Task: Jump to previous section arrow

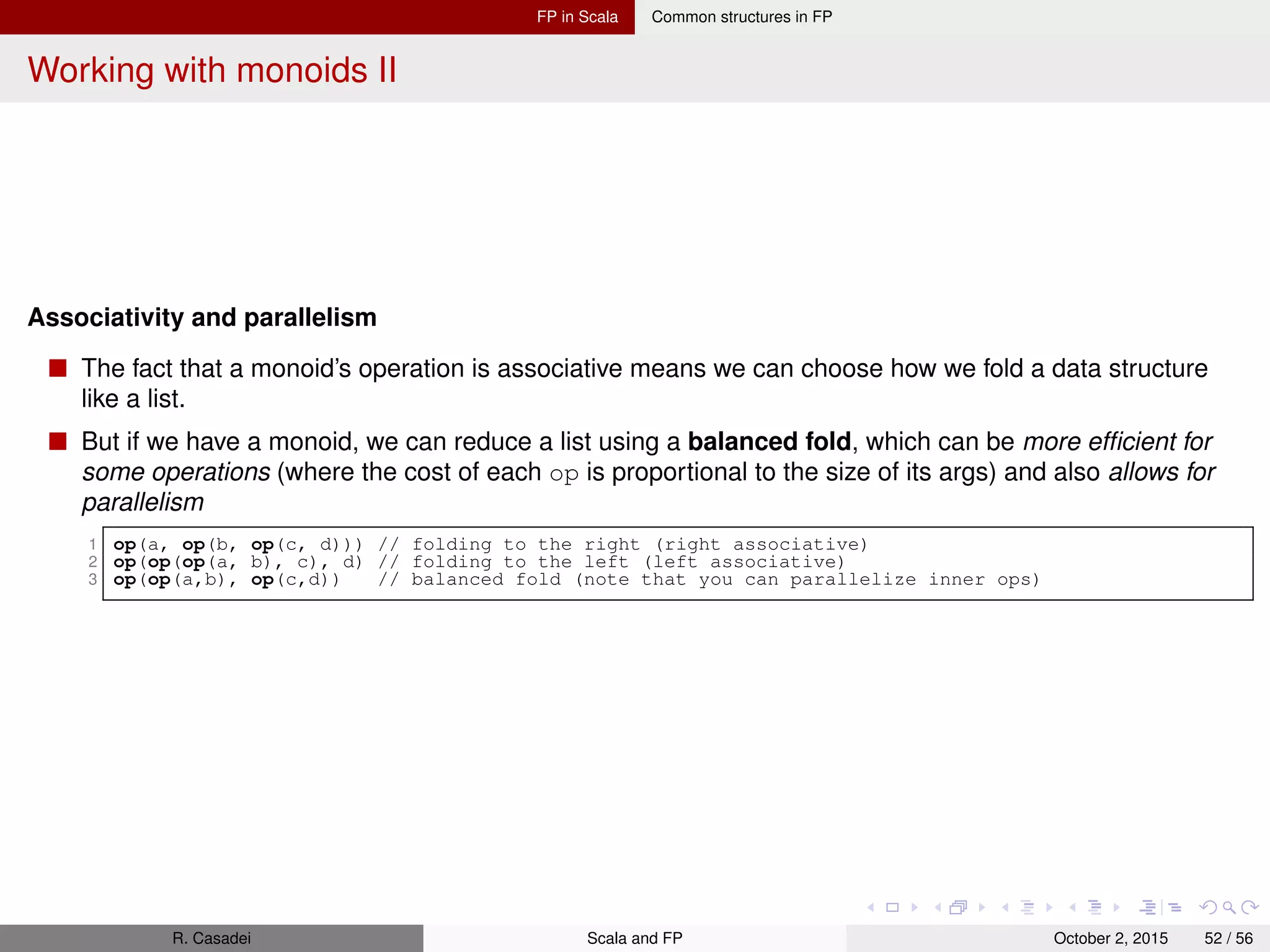Action: 1072,907
